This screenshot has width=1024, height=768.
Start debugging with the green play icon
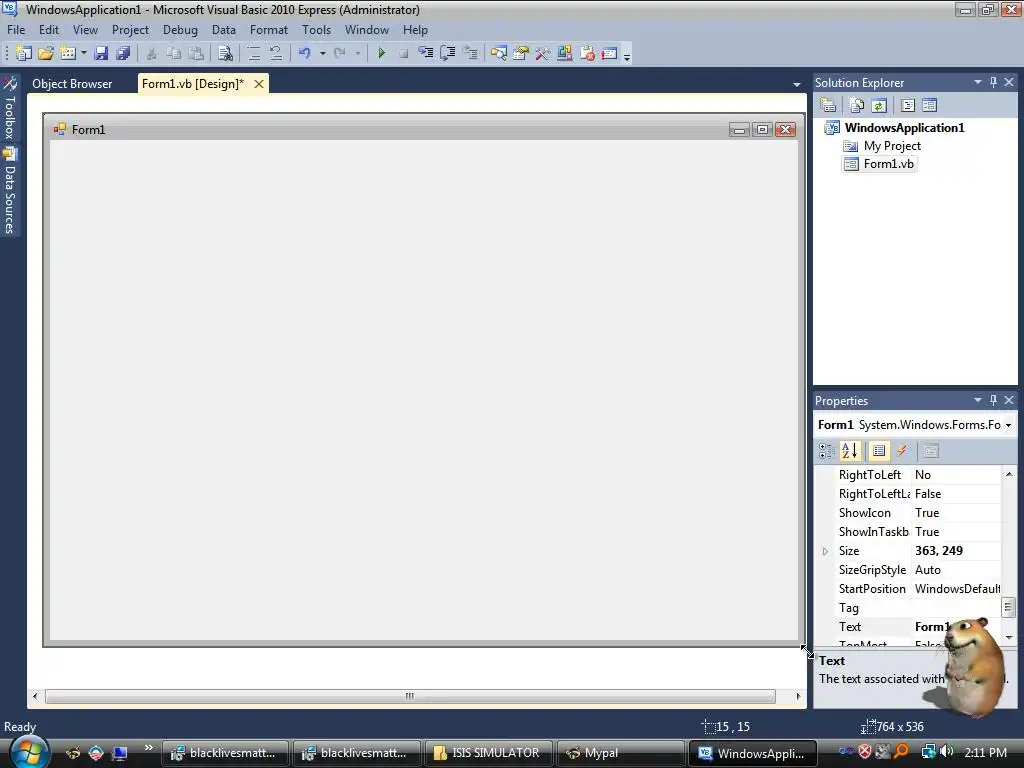[x=382, y=54]
